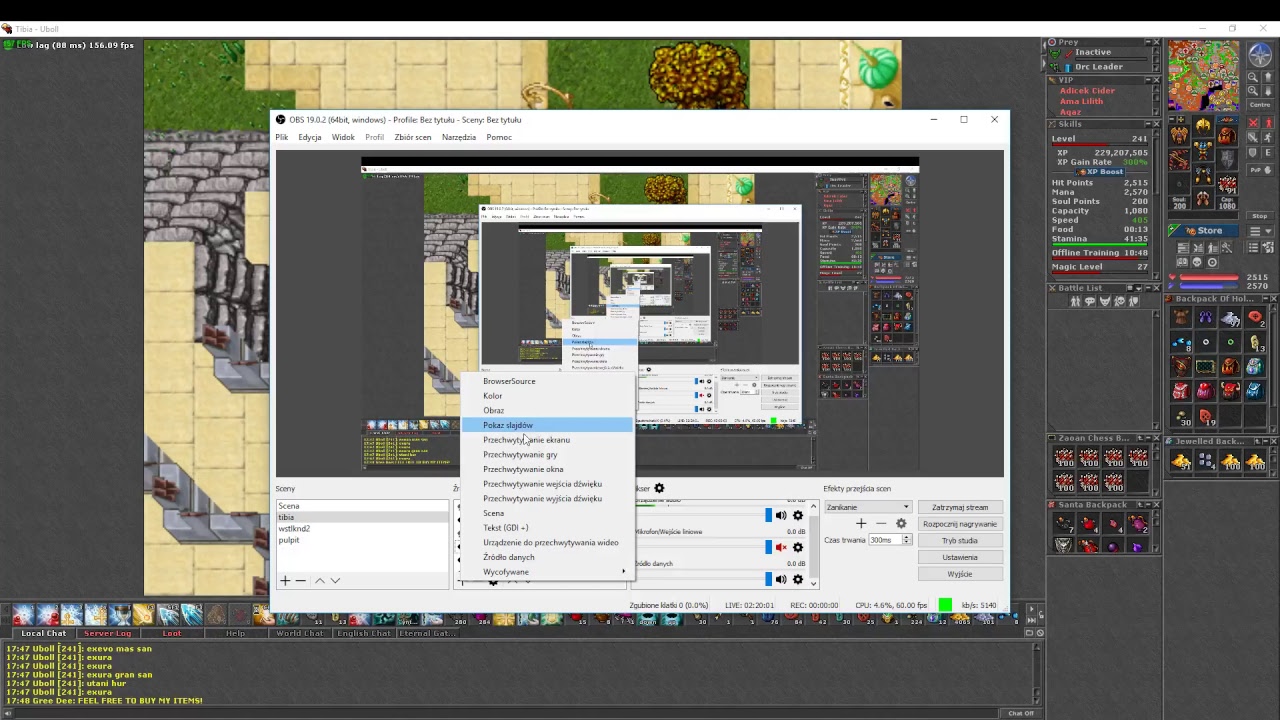The width and height of the screenshot is (1280, 720).
Task: Open the Widok menu in OBS
Action: click(x=343, y=137)
